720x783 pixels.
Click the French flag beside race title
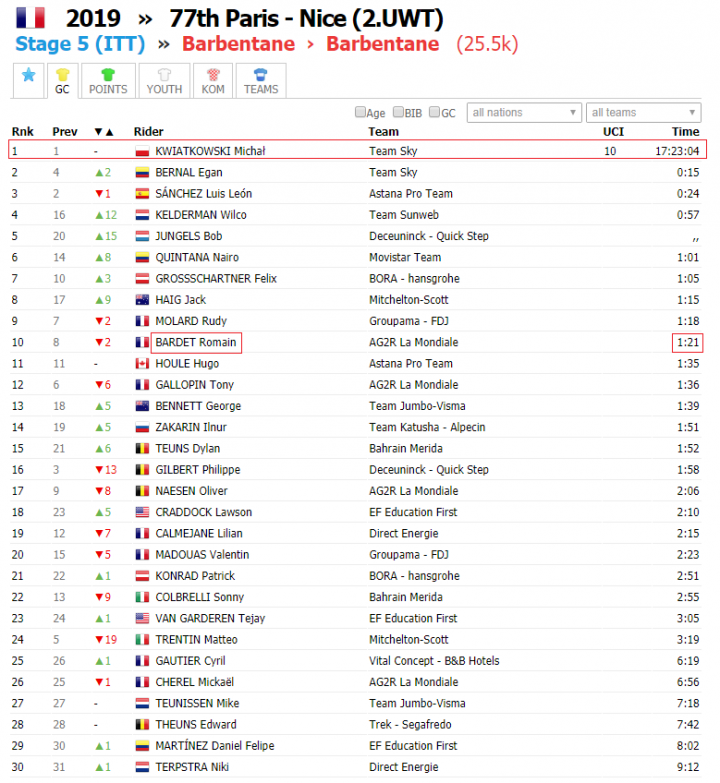point(30,18)
